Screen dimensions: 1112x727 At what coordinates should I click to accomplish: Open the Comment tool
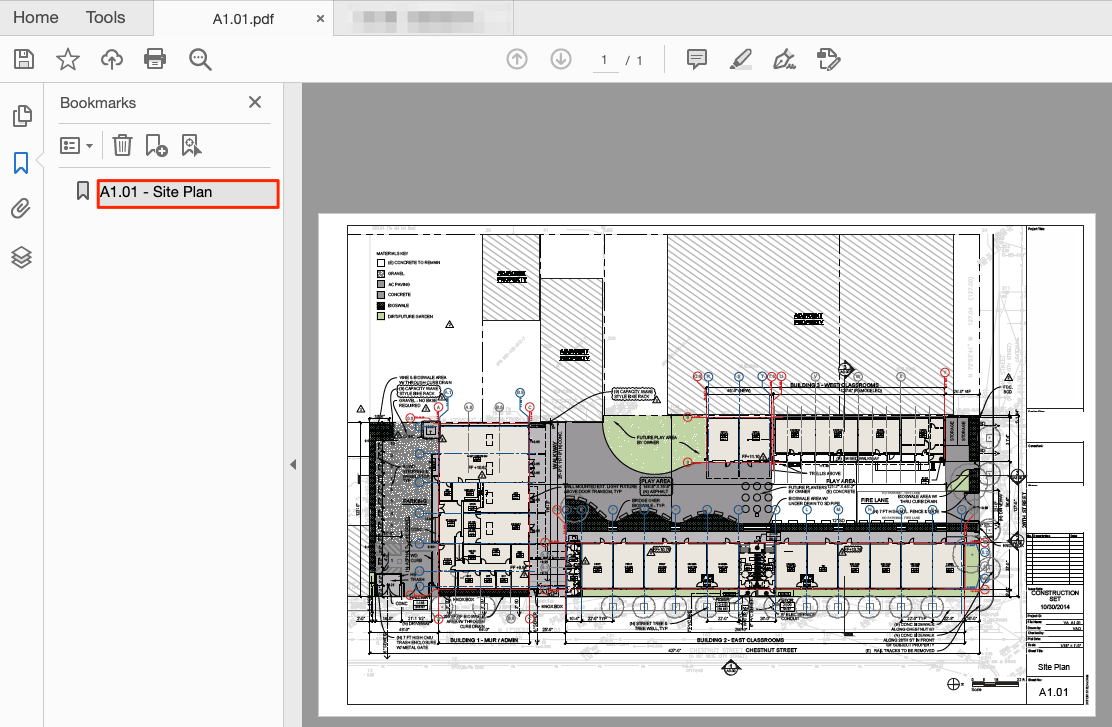click(x=695, y=59)
